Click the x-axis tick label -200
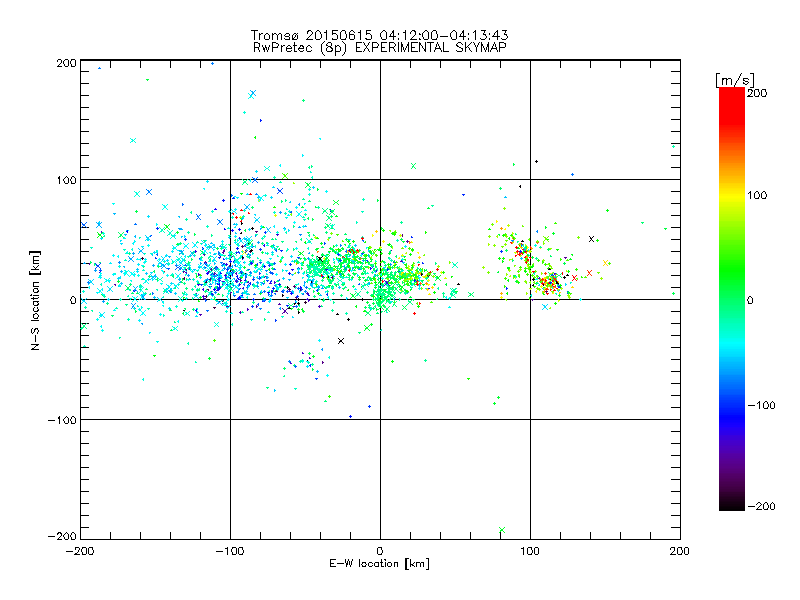Viewport: 800px width, 600px height. click(x=80, y=551)
